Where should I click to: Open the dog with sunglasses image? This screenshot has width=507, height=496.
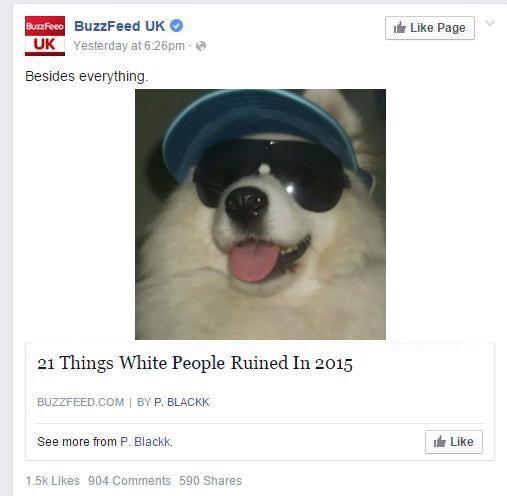[260, 214]
